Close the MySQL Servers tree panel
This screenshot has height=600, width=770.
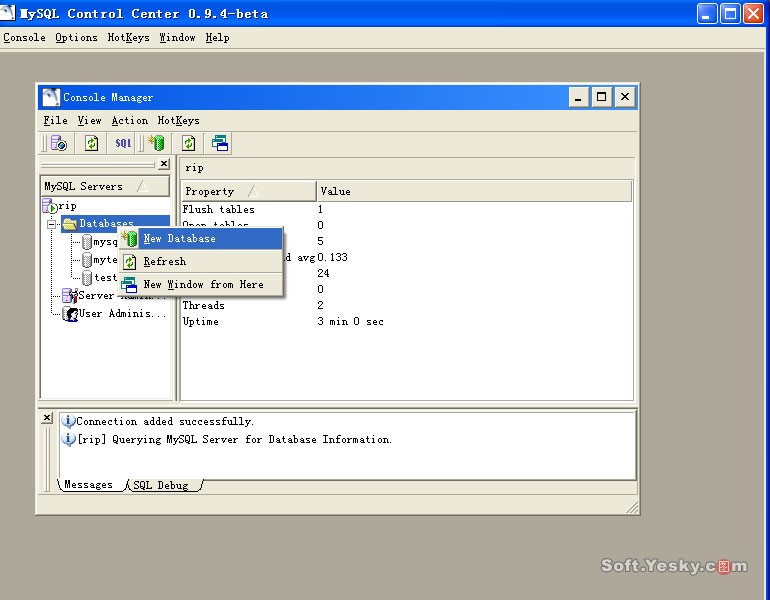(165, 164)
